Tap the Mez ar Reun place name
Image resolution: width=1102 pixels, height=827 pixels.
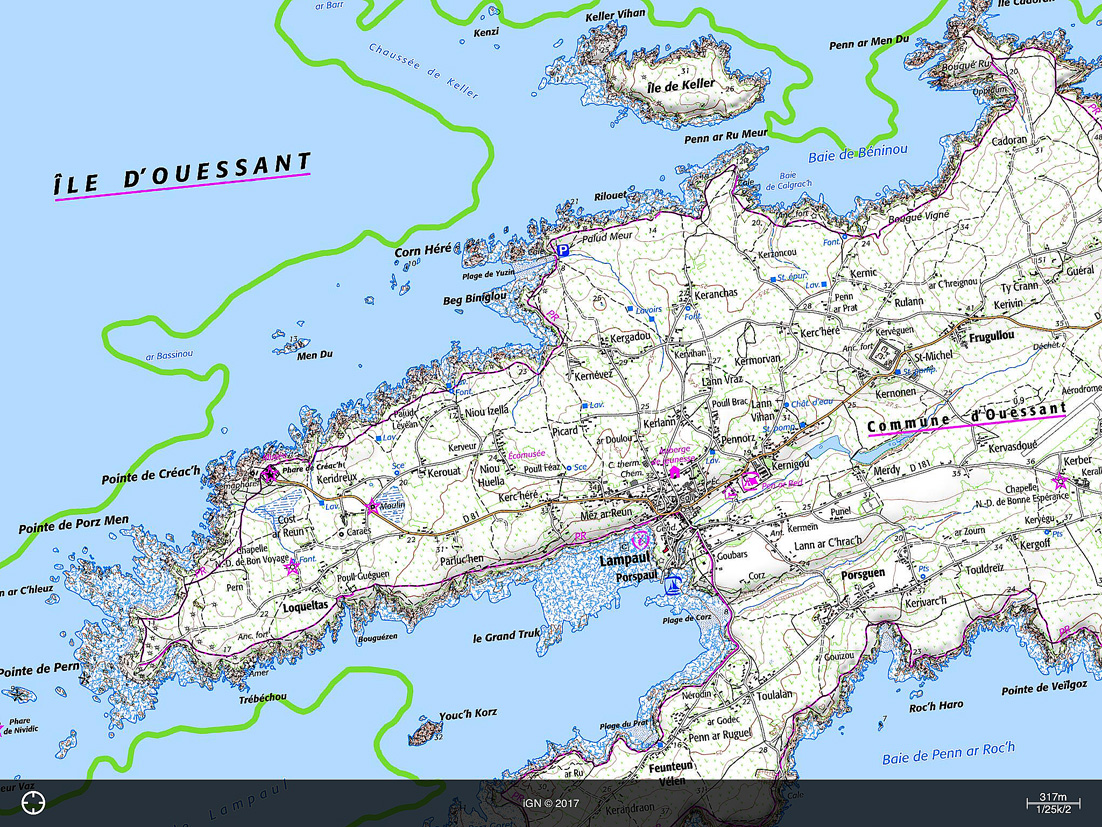(606, 513)
